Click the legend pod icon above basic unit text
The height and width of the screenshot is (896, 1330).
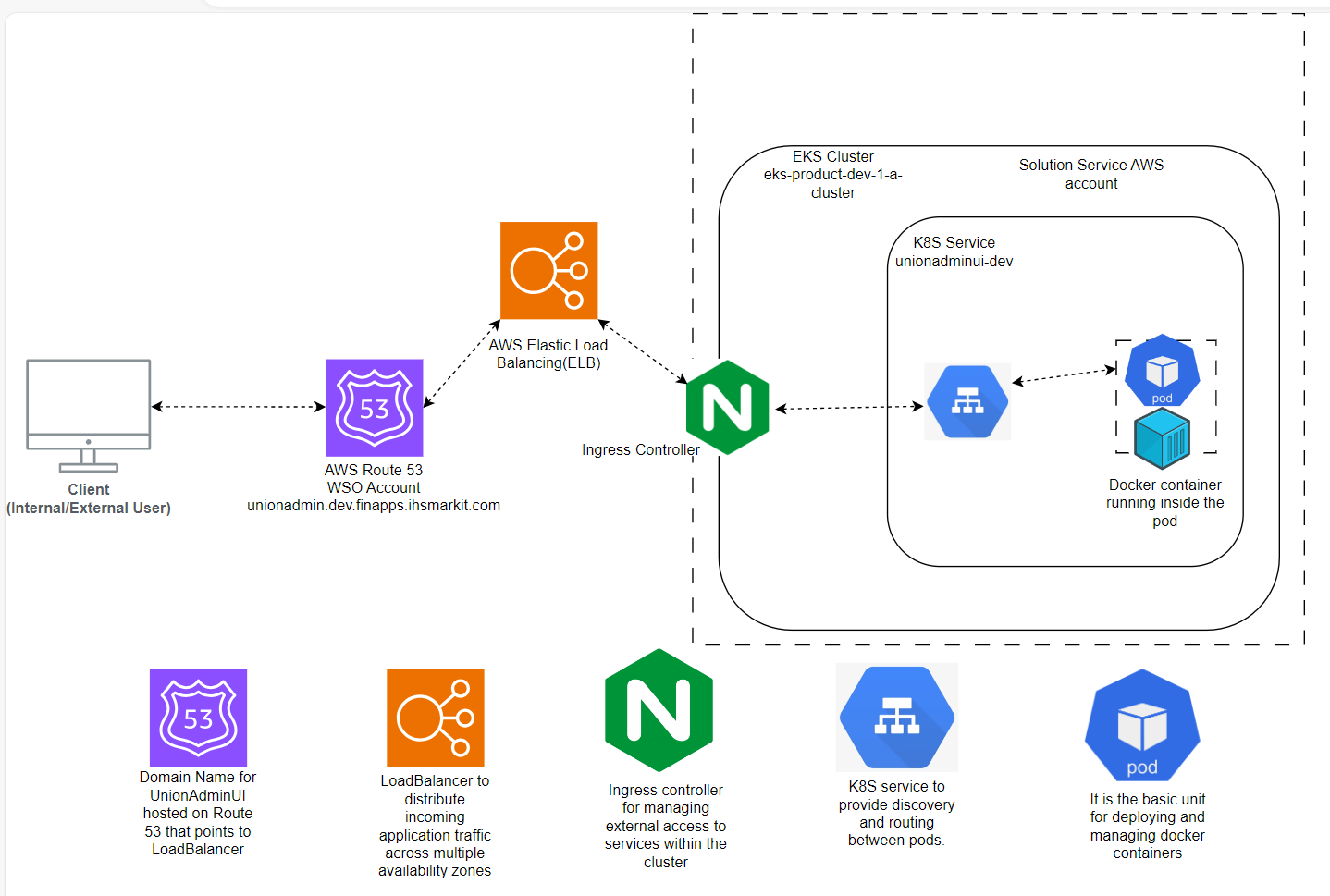[x=1142, y=726]
